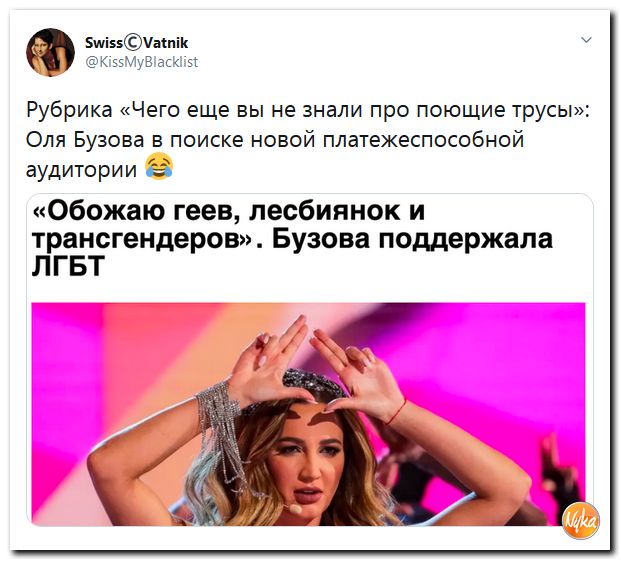Click the laughing-crying emoji in the tweet

159,166
